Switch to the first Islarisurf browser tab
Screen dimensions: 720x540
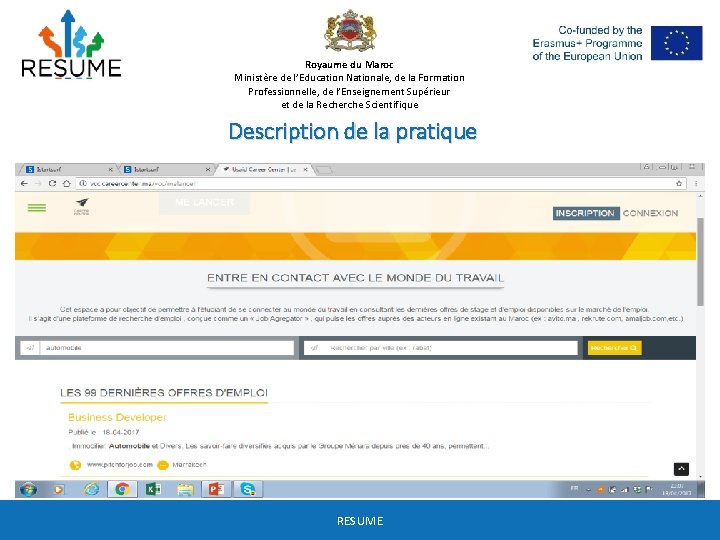67,169
